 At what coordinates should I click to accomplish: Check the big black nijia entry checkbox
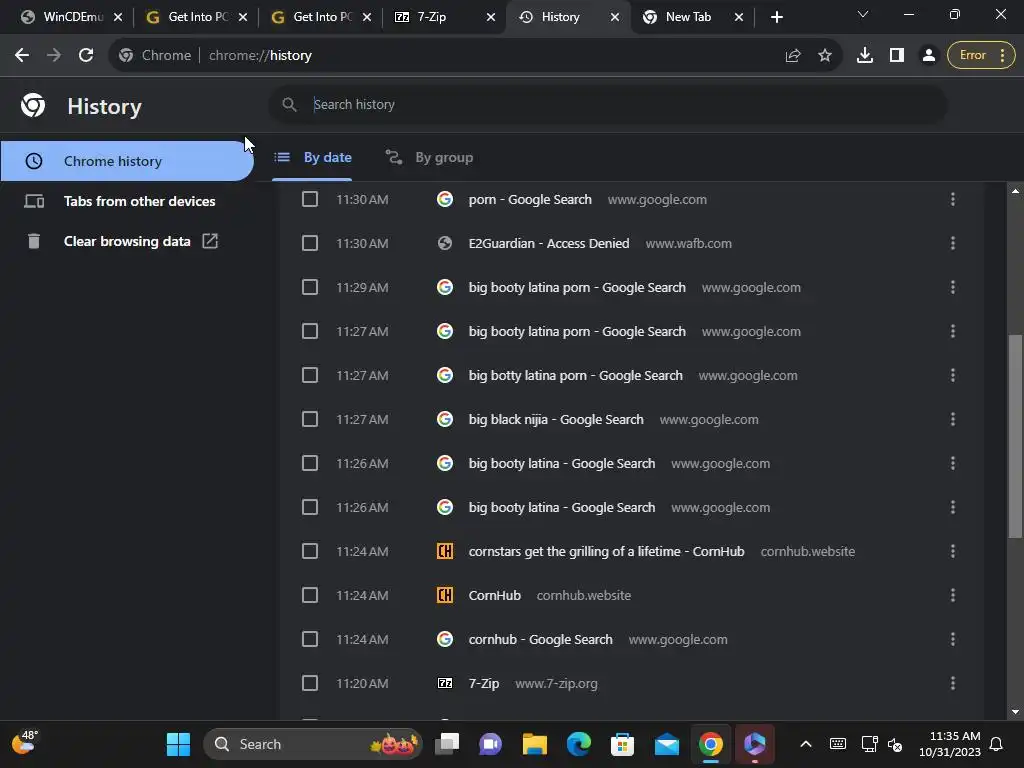click(310, 419)
